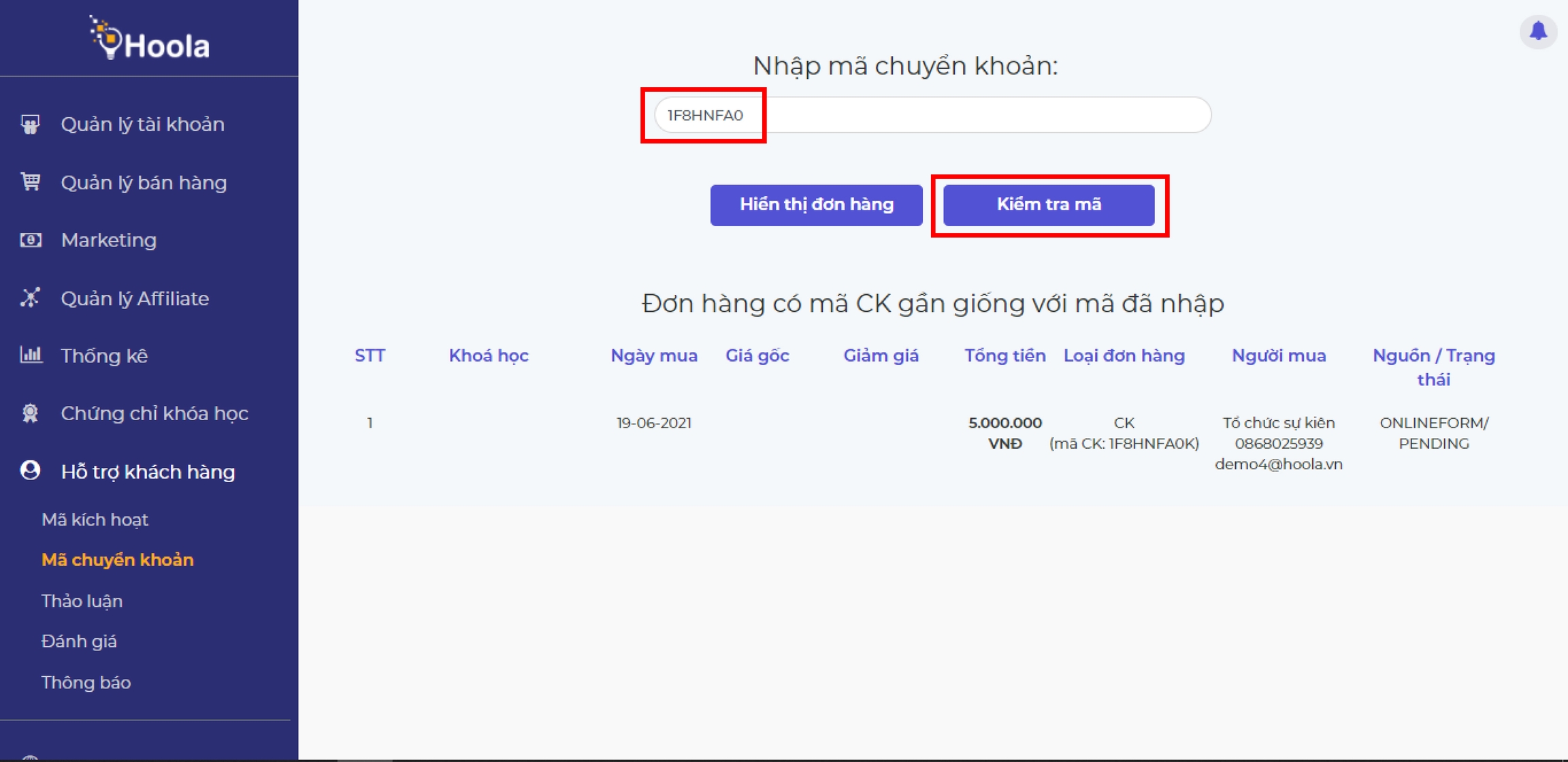Click the Thống kê bar chart icon

(x=30, y=355)
